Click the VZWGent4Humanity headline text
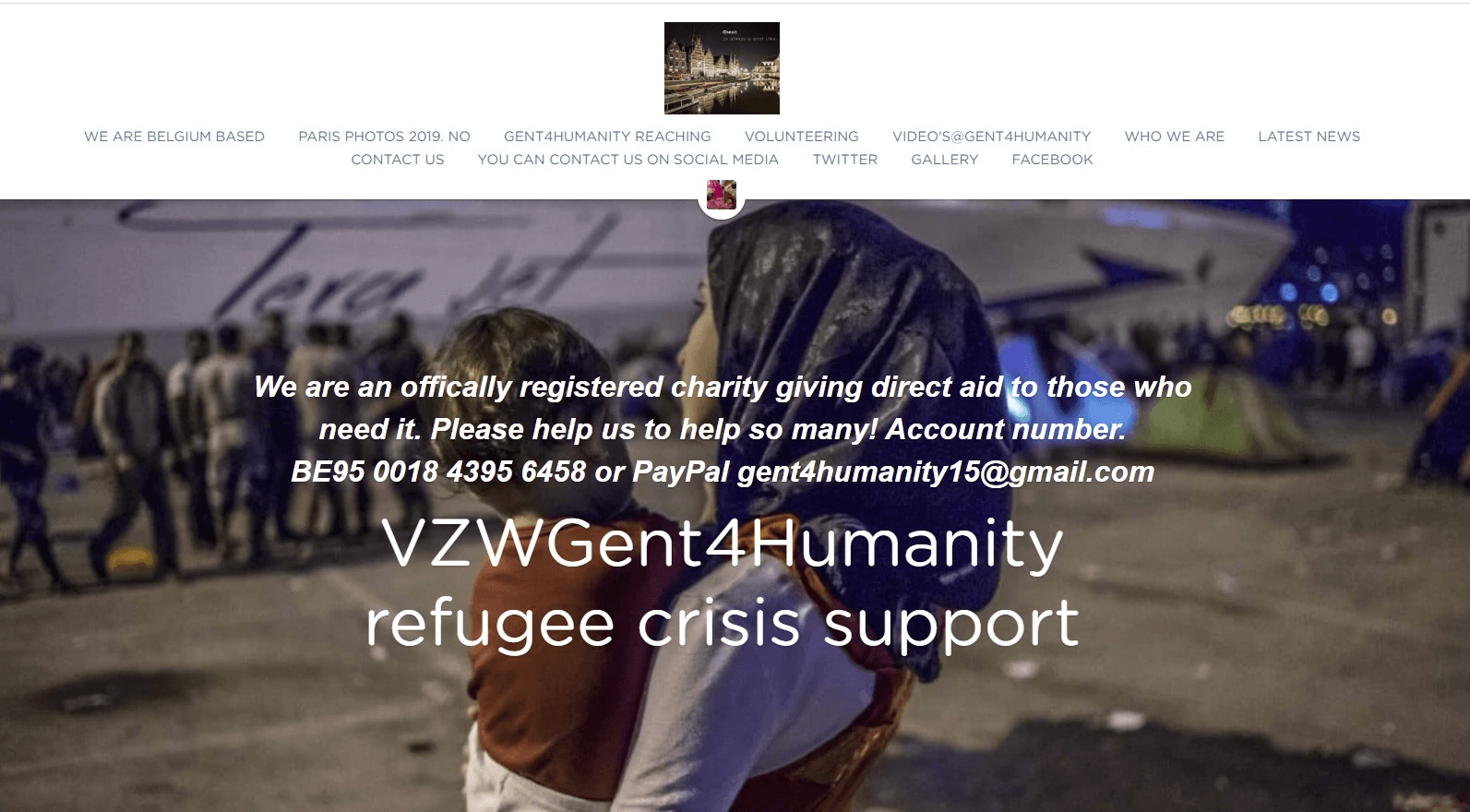The width and height of the screenshot is (1470, 812). tap(723, 544)
